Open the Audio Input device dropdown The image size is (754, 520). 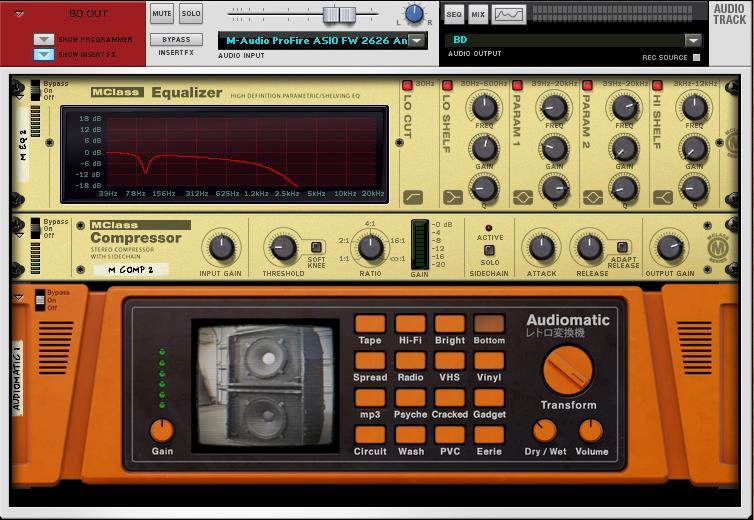pyautogui.click(x=417, y=41)
